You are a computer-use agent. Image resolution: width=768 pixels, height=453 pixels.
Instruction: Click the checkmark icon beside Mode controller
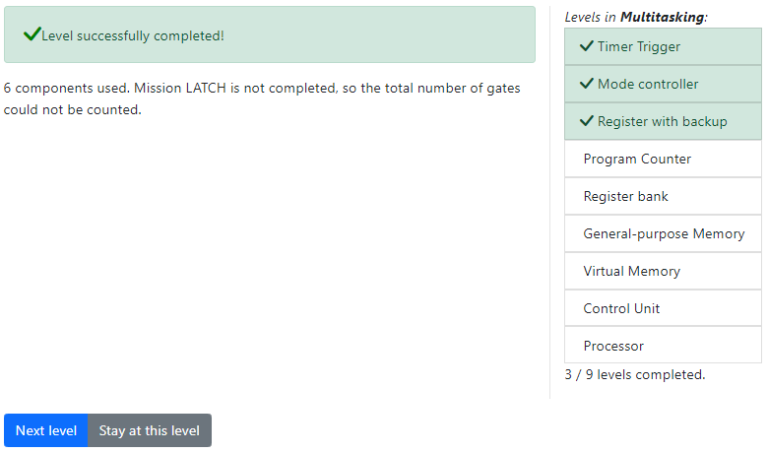point(587,84)
